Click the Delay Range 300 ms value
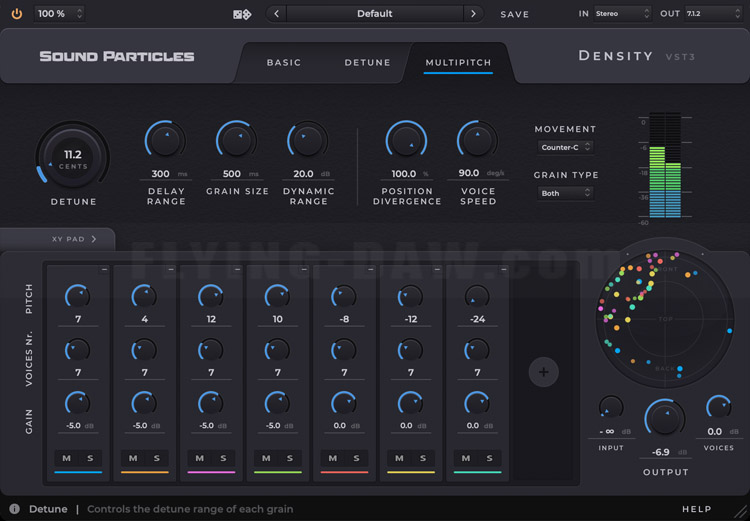Image resolution: width=750 pixels, height=521 pixels. (x=165, y=174)
